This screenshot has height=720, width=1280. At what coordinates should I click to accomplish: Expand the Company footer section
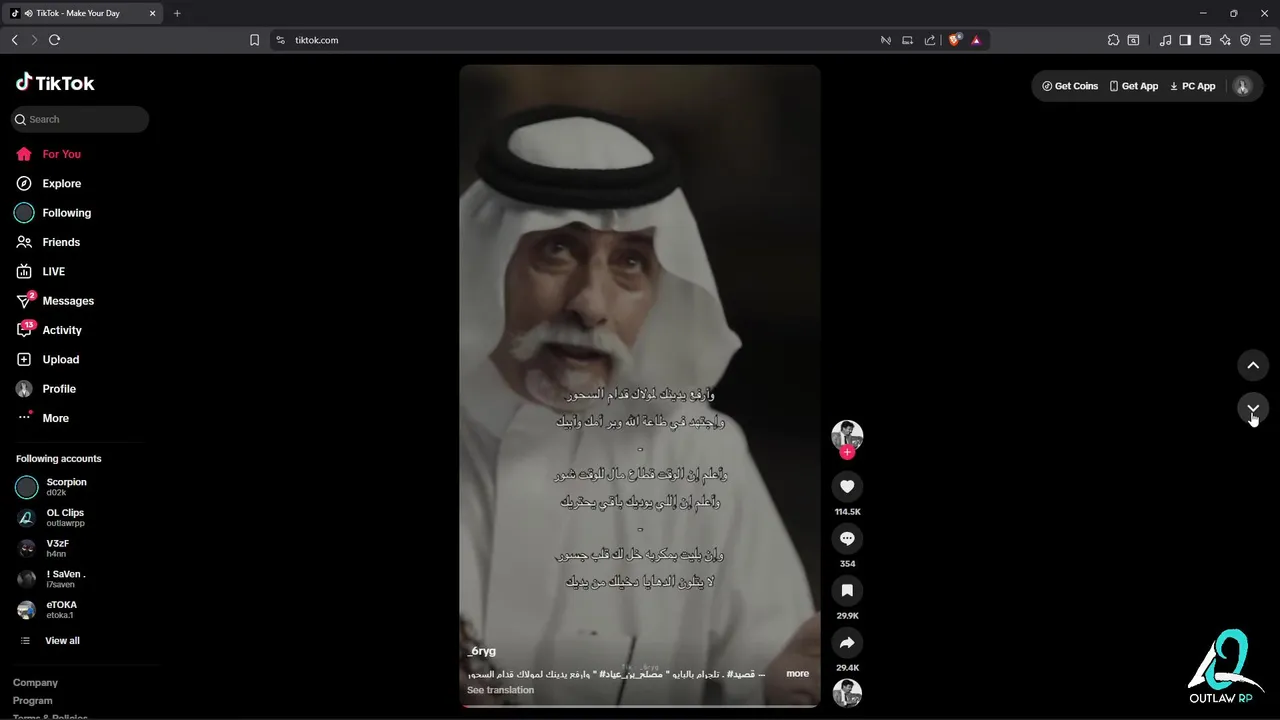[36, 683]
